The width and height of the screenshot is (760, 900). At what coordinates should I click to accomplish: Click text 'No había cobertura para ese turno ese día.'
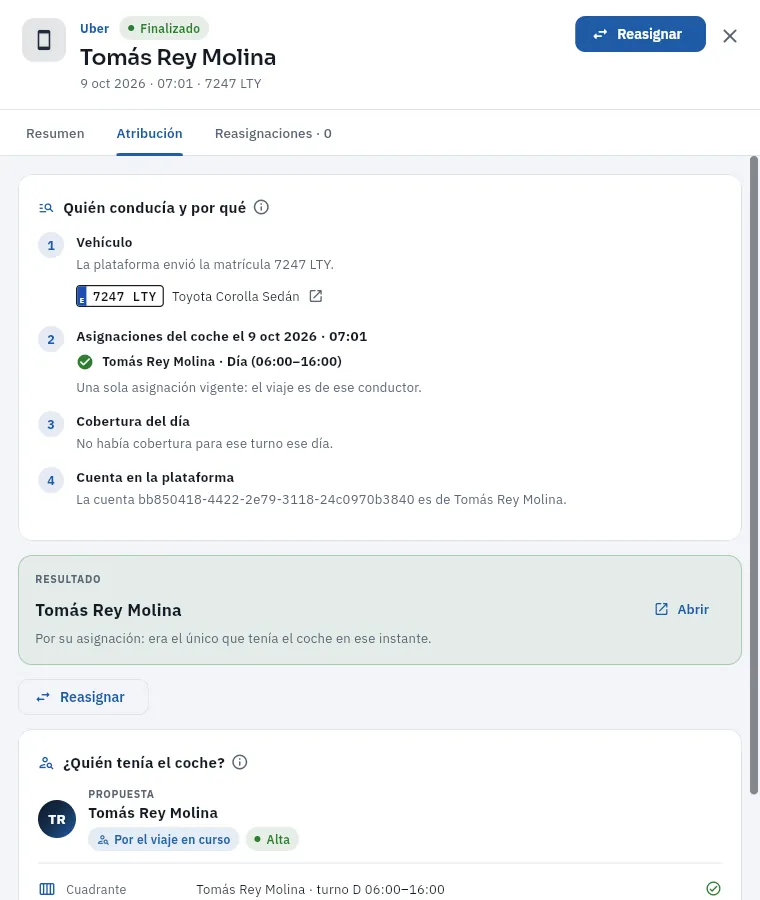click(x=204, y=444)
